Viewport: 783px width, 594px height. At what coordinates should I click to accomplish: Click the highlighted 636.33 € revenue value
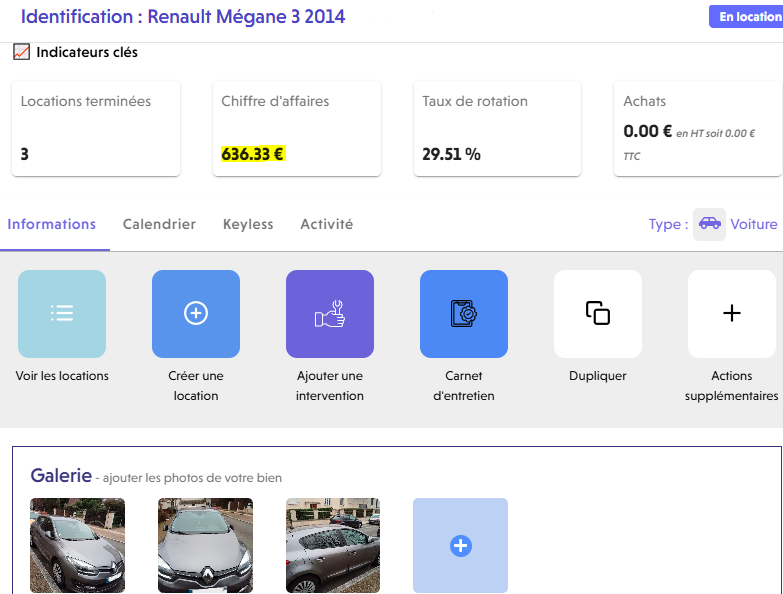point(253,155)
